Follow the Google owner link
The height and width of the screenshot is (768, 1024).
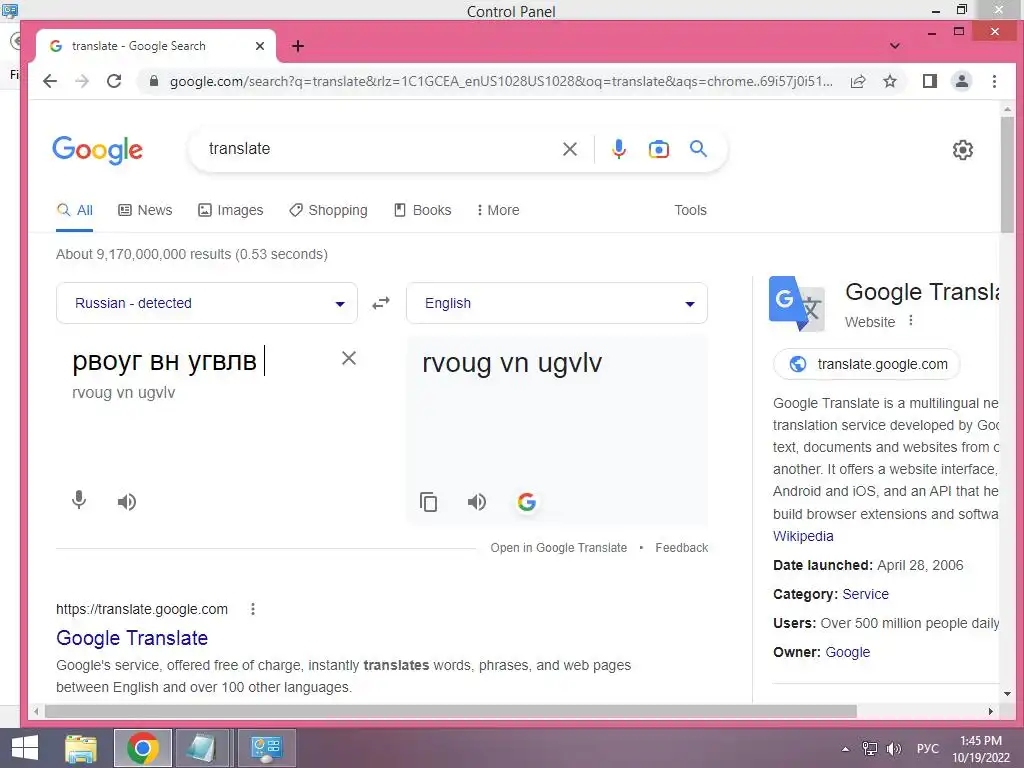(848, 652)
